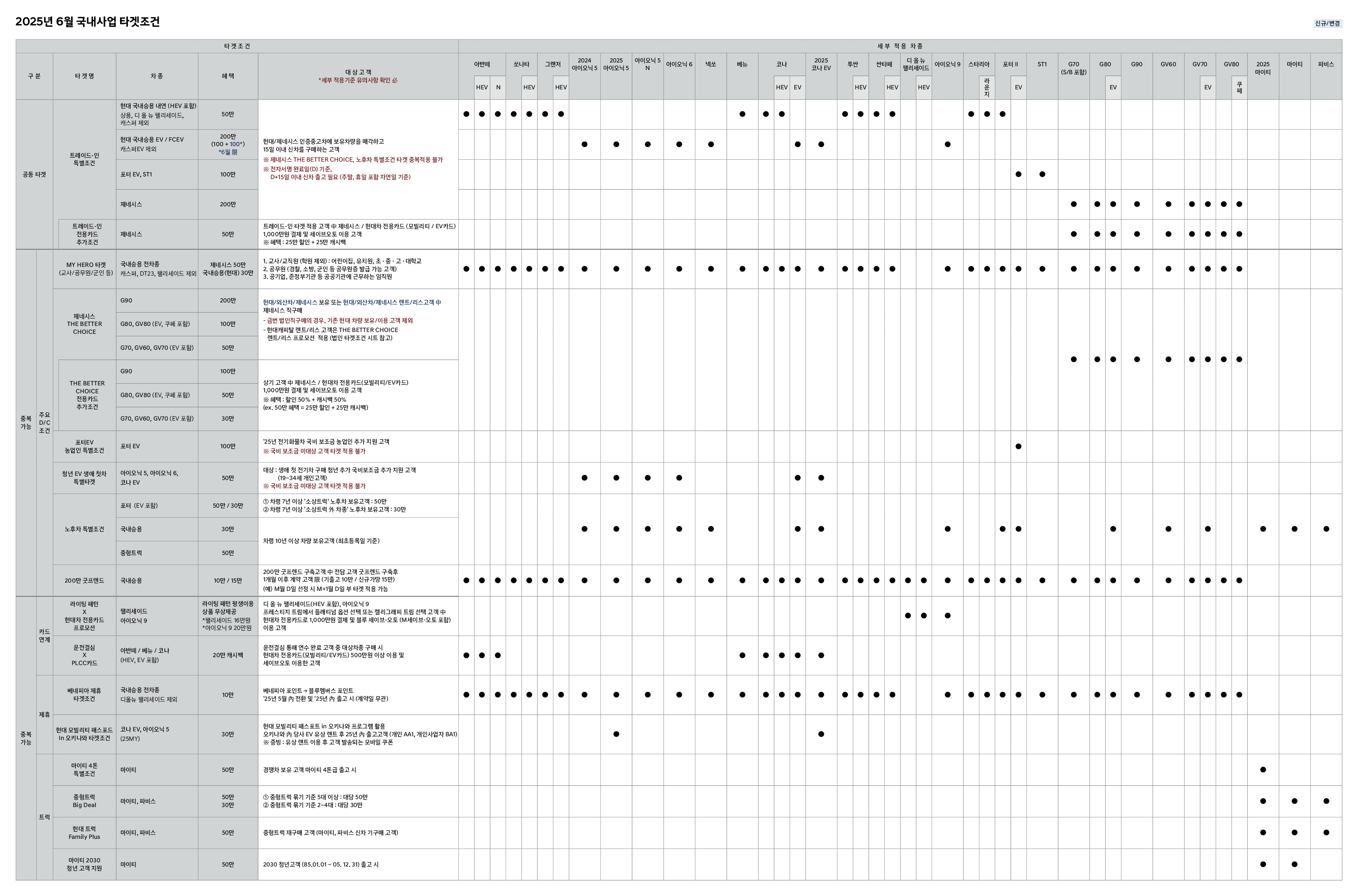Click 'THE BETTER CHOICE 전용카드 추가조건' cell
Viewport: 1358px width, 896px height.
(x=87, y=395)
